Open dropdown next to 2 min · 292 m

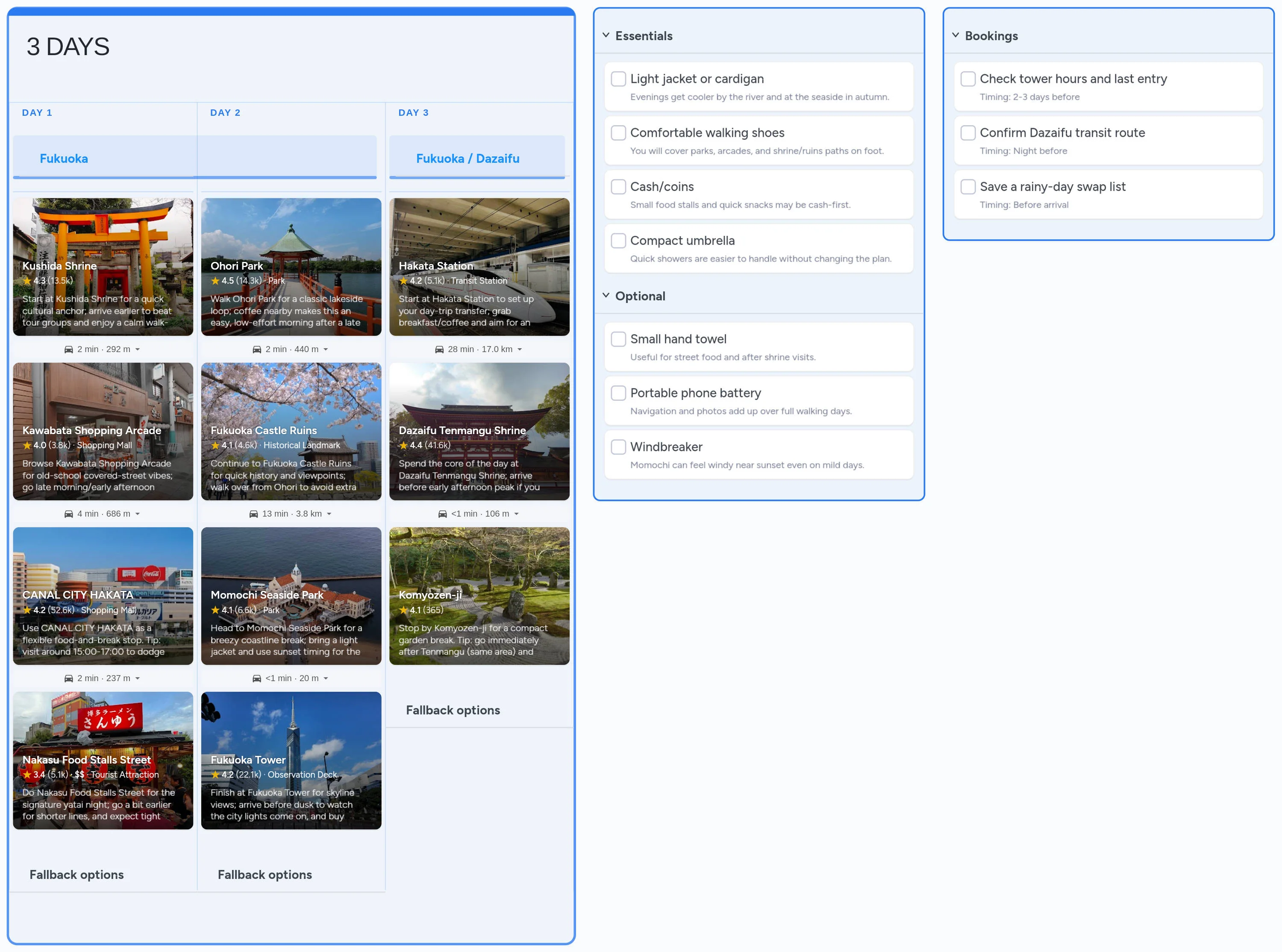[138, 350]
